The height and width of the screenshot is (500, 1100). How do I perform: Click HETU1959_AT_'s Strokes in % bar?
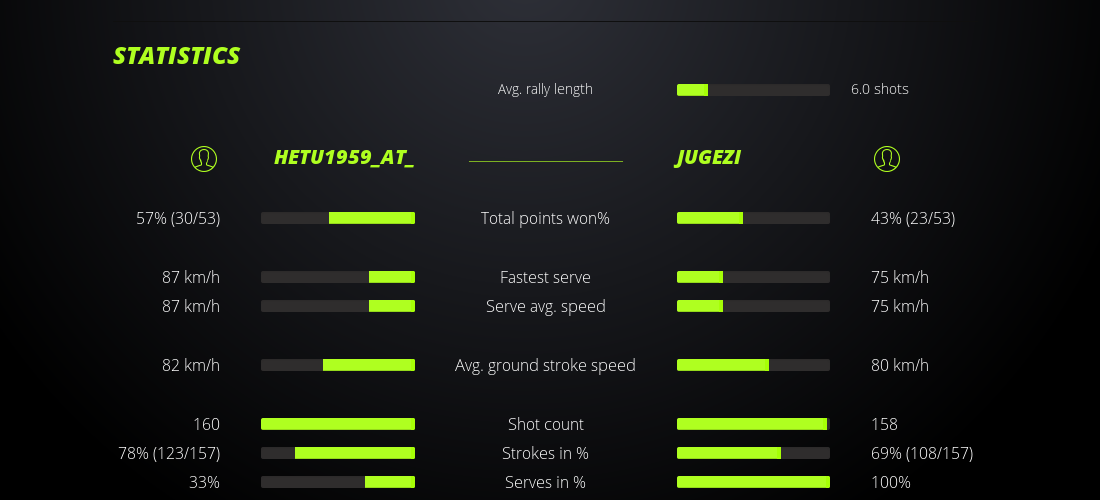click(x=338, y=453)
